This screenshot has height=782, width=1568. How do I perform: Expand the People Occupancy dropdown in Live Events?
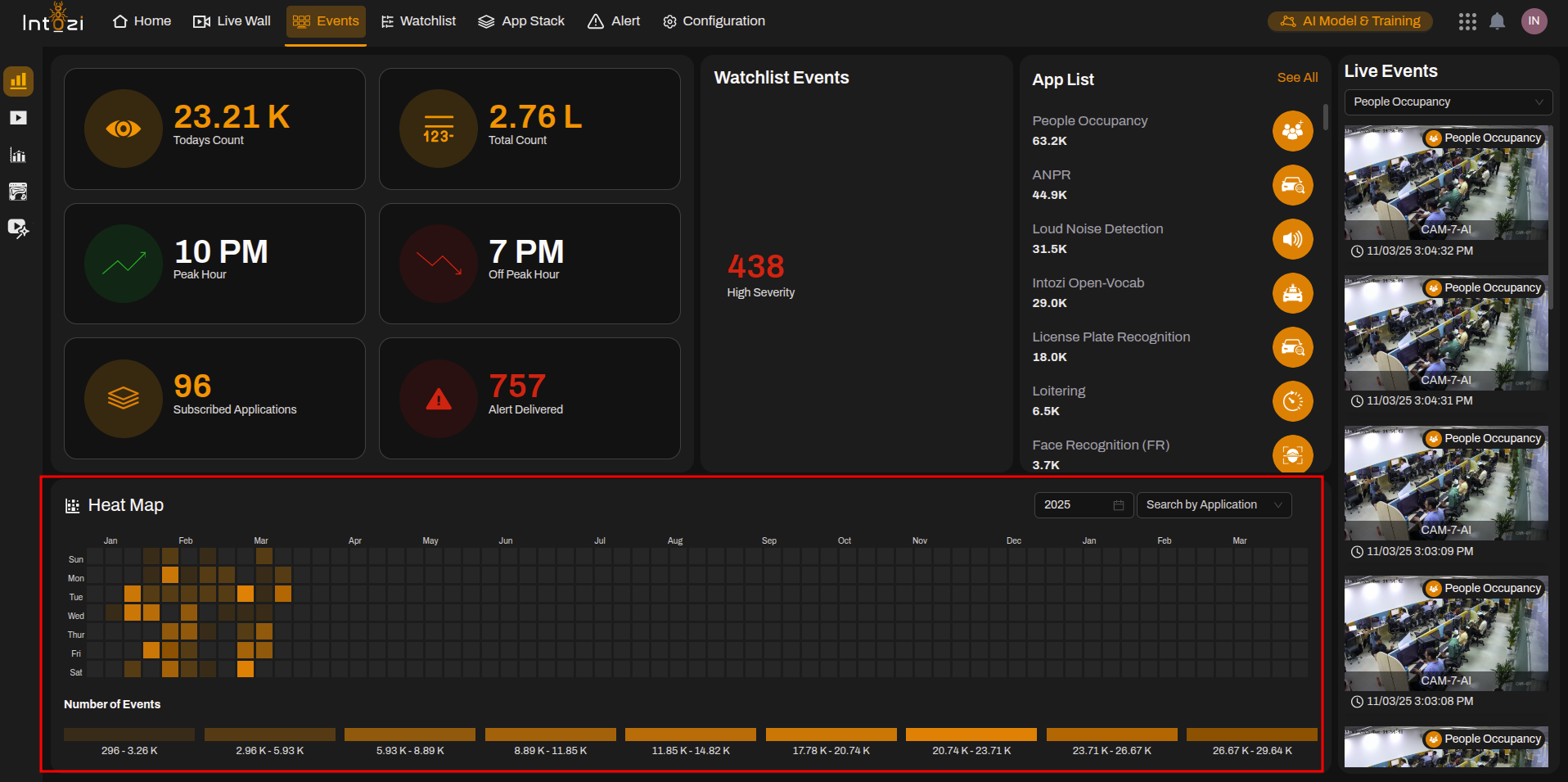(1447, 102)
